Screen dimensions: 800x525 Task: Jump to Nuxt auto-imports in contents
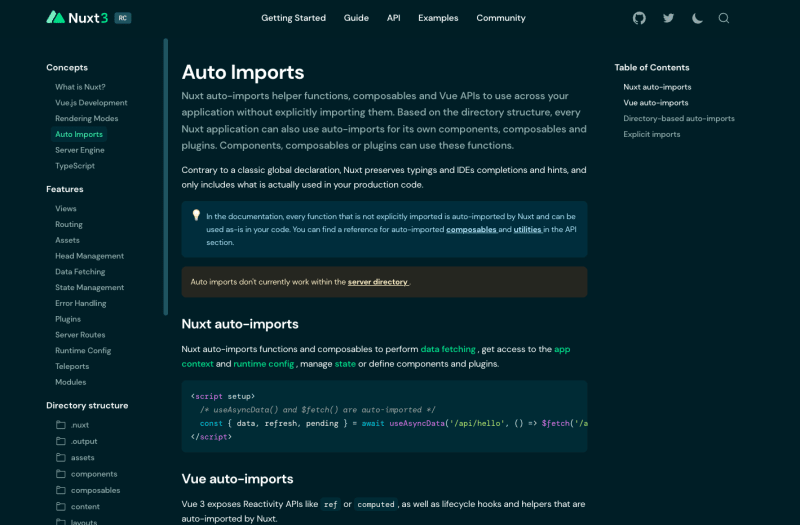657,87
